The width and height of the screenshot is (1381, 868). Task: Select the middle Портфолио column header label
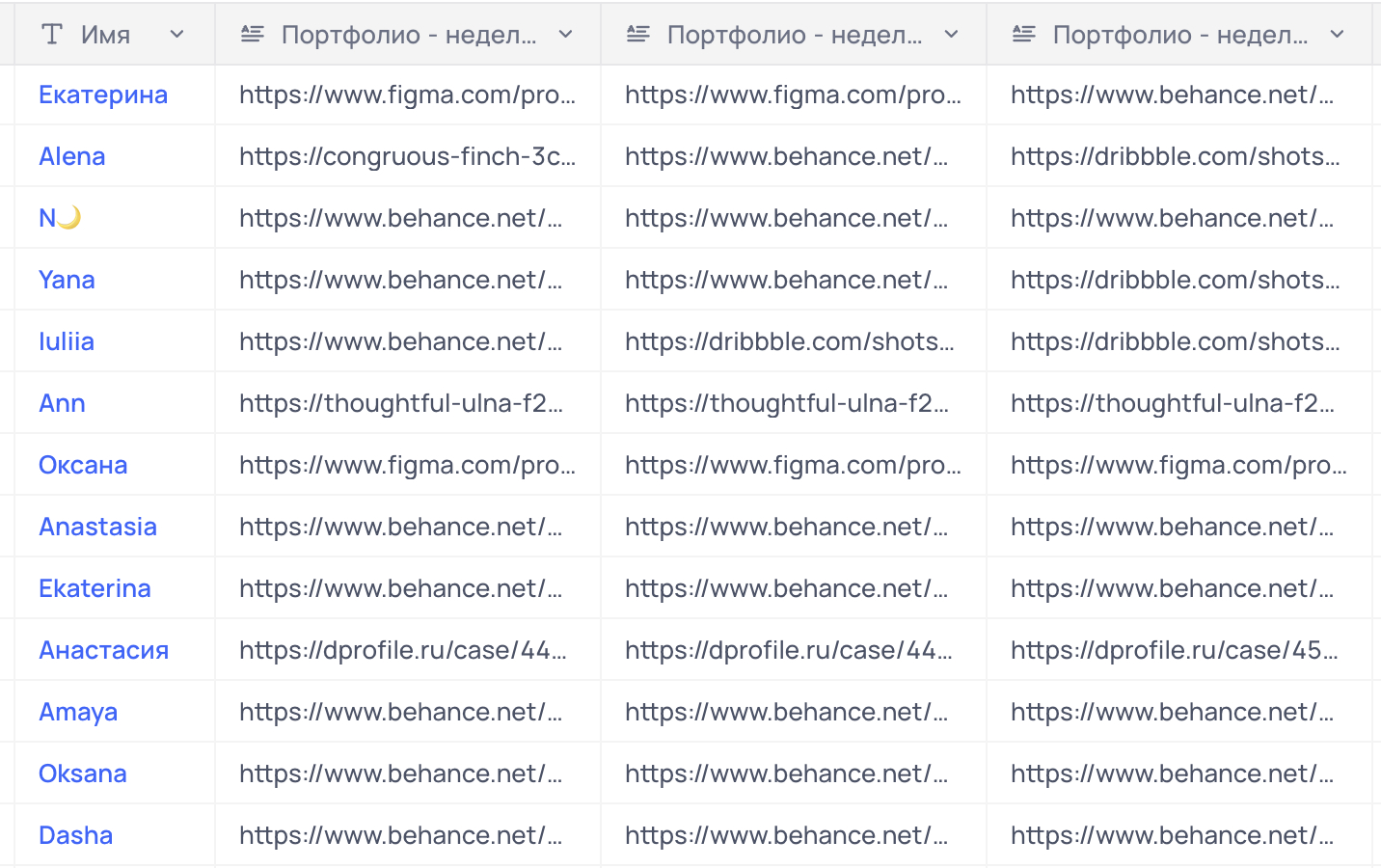(795, 35)
